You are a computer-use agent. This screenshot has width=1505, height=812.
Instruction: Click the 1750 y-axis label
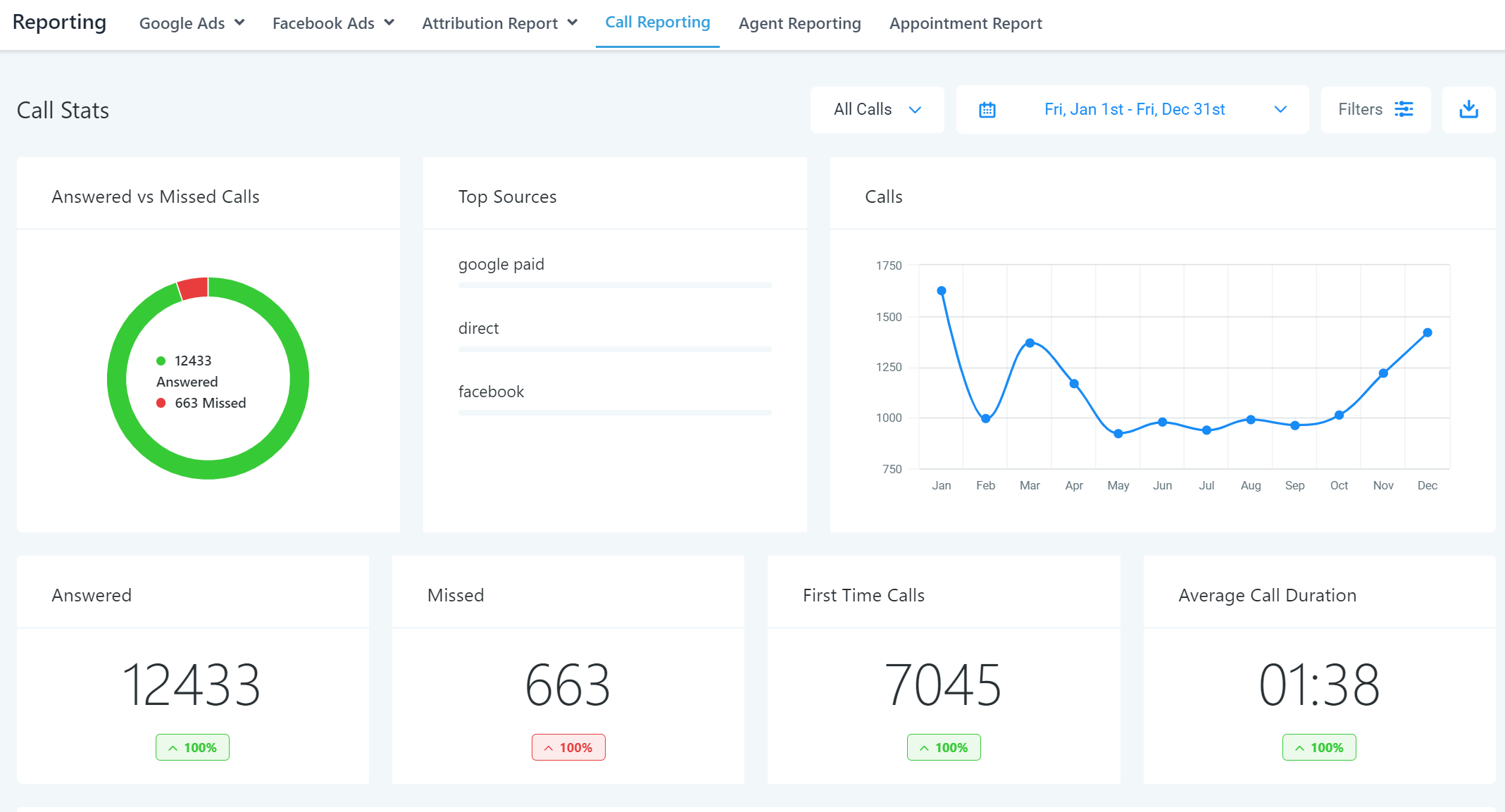point(888,266)
